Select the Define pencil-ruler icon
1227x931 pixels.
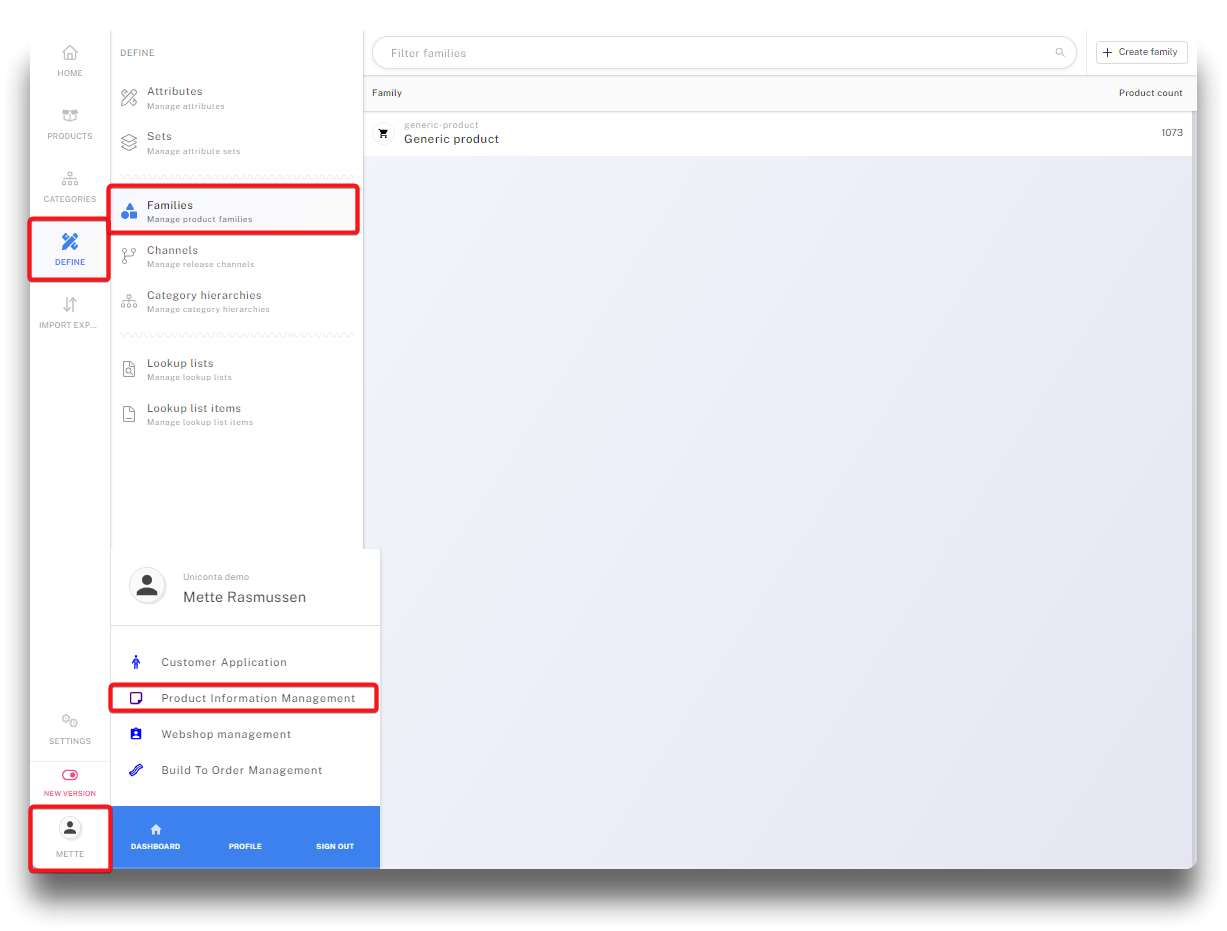70,242
